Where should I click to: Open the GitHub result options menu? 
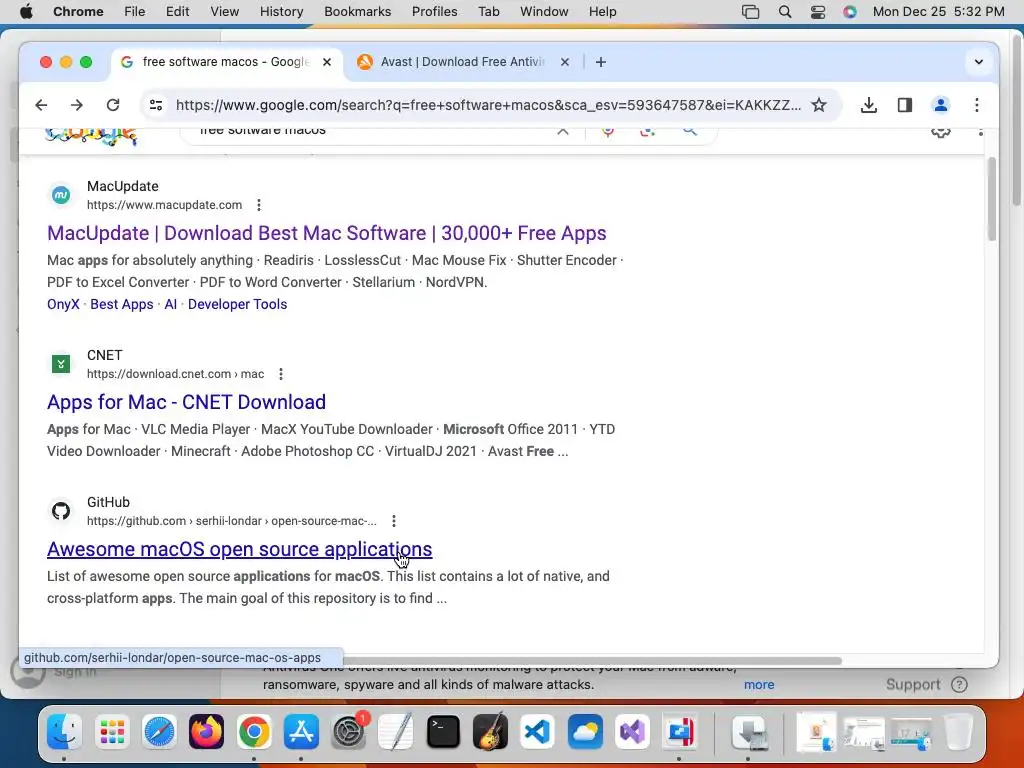(x=394, y=521)
